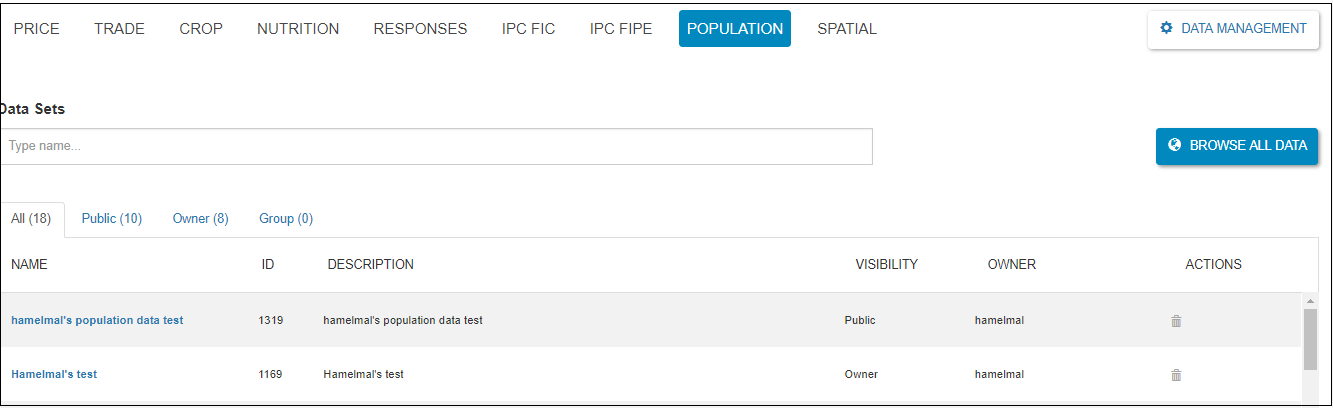Open the RESPONSES tab
The image size is (1333, 408).
[x=420, y=29]
